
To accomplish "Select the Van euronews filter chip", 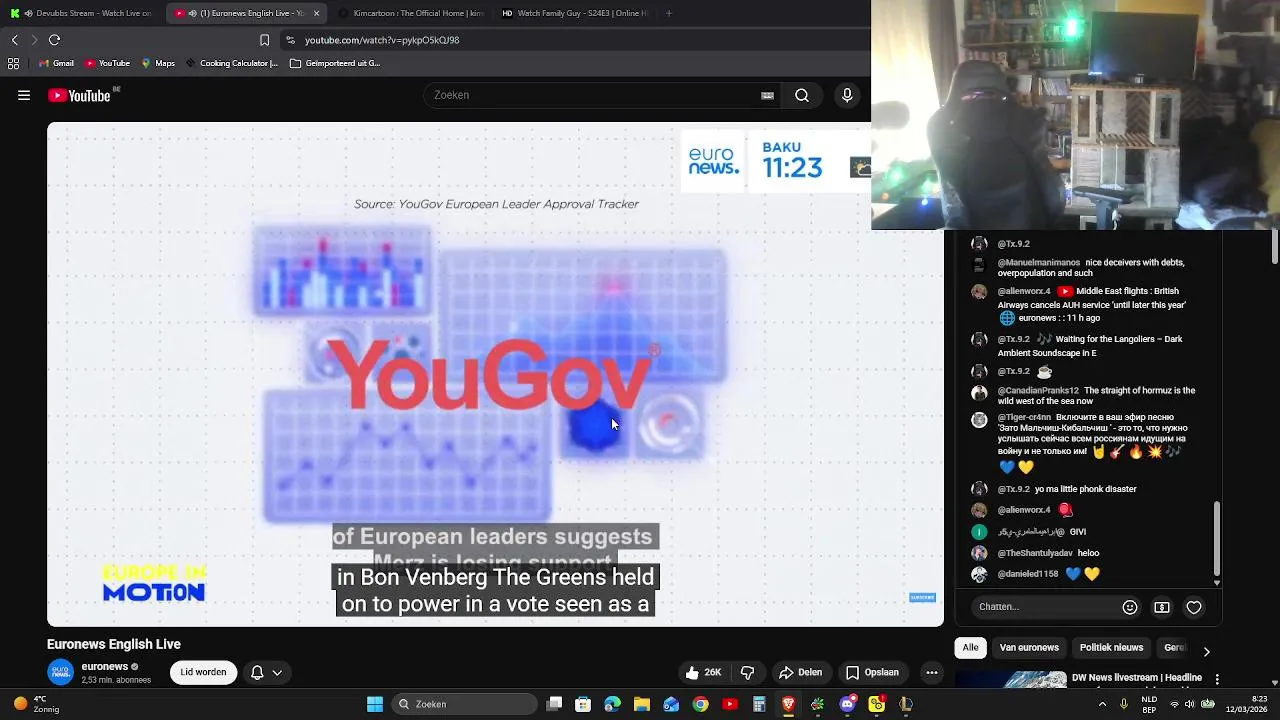I will click(1029, 648).
